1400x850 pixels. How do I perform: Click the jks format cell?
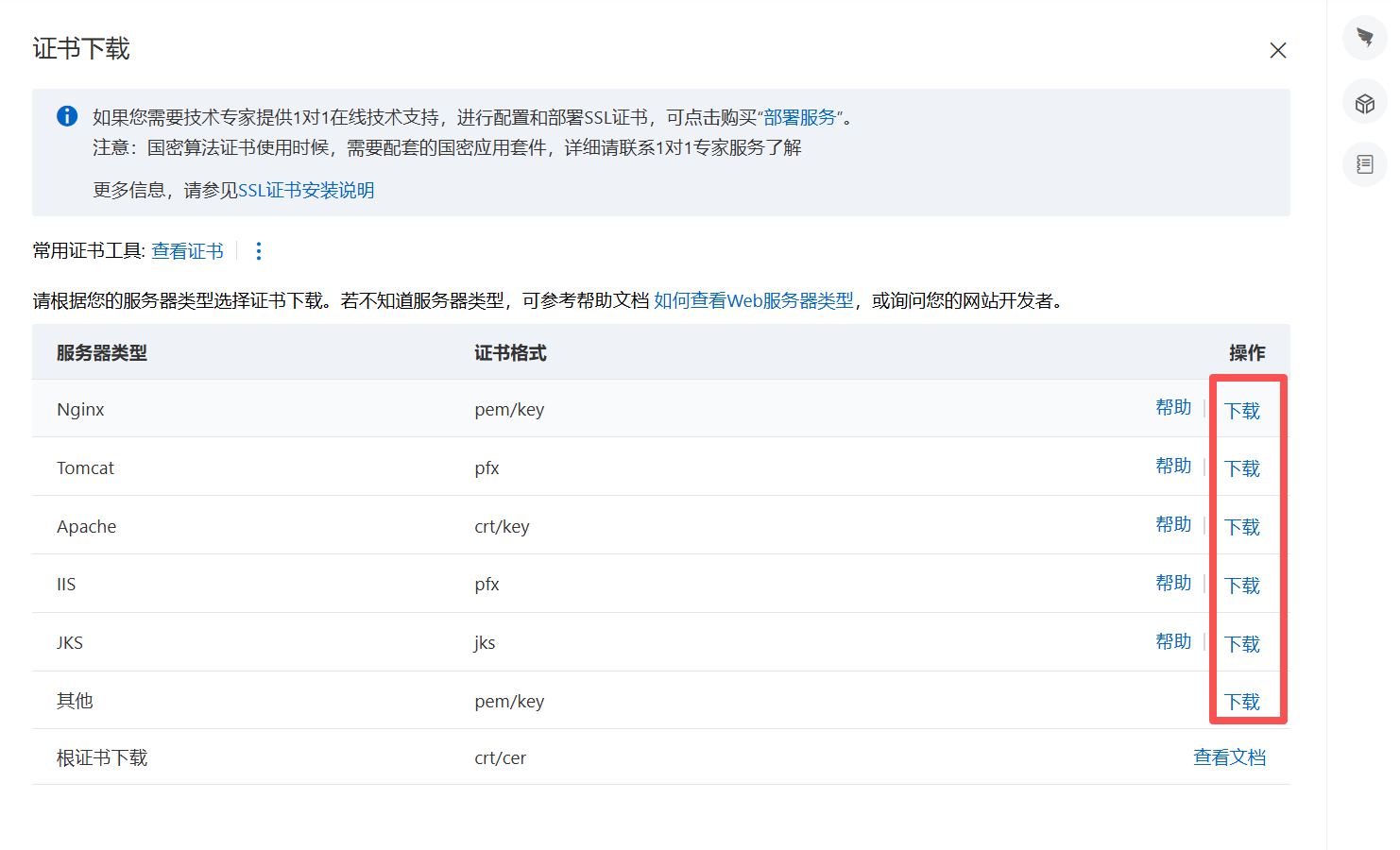point(485,642)
